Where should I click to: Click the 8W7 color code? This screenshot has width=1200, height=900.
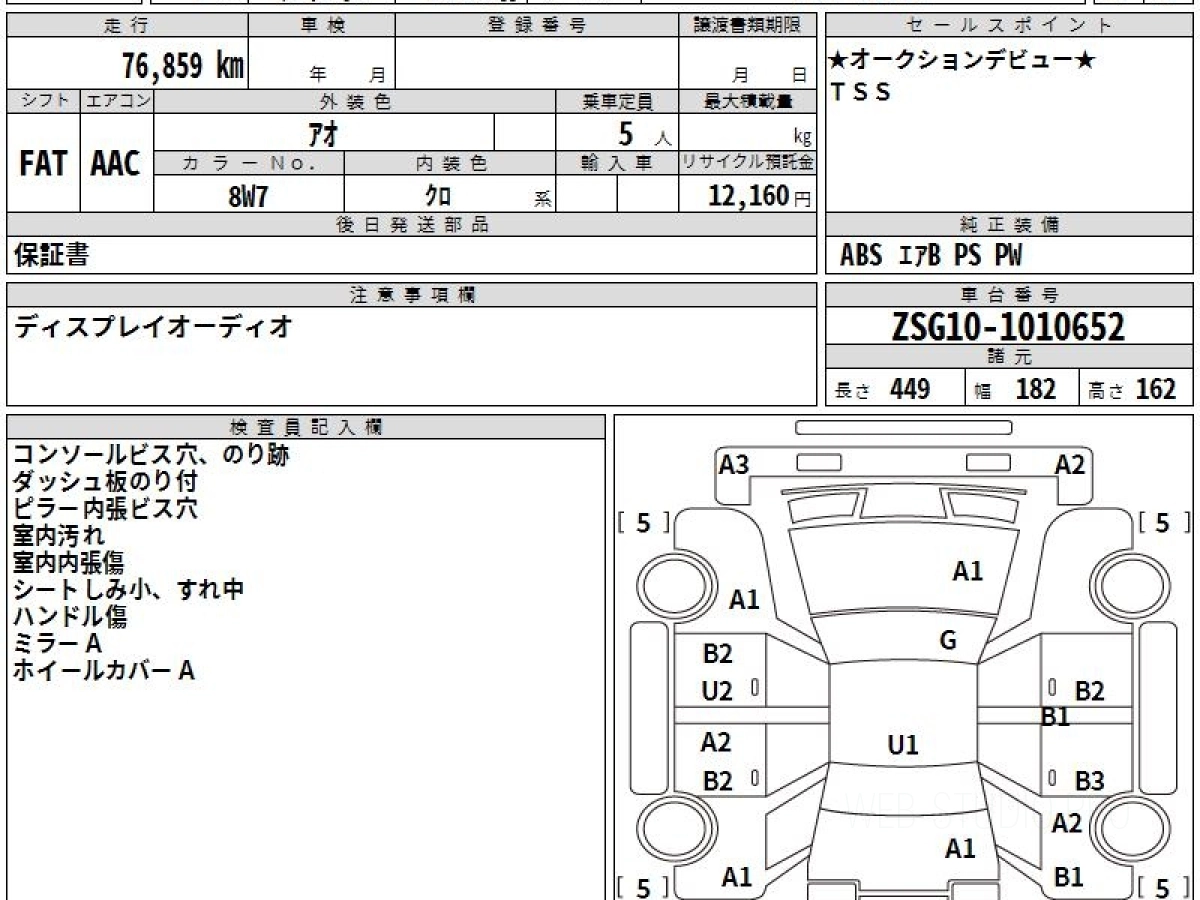(249, 196)
